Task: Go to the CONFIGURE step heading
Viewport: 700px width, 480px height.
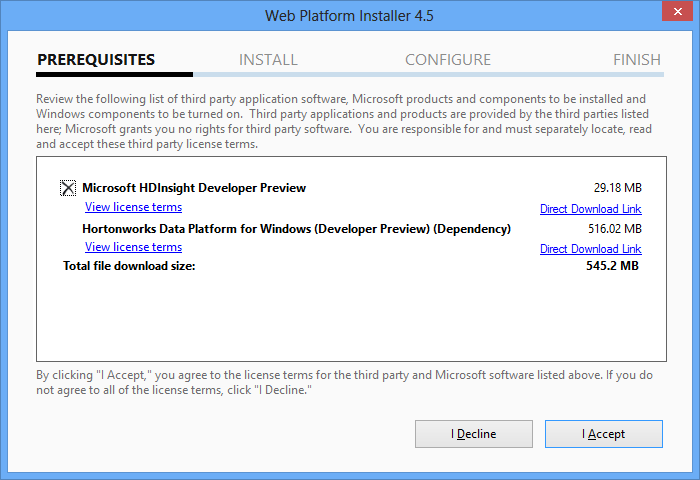Action: click(x=448, y=59)
